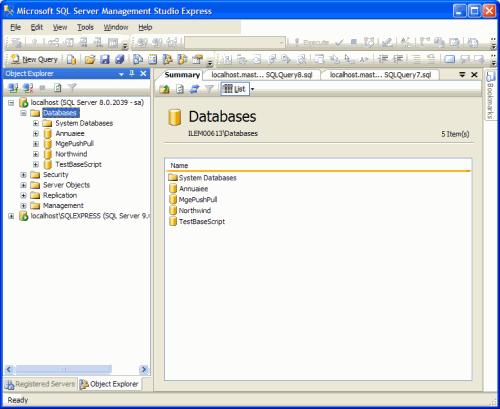Image resolution: width=500 pixels, height=409 pixels.
Task: Click the Summary page toolbar icon
Action: [x=153, y=59]
